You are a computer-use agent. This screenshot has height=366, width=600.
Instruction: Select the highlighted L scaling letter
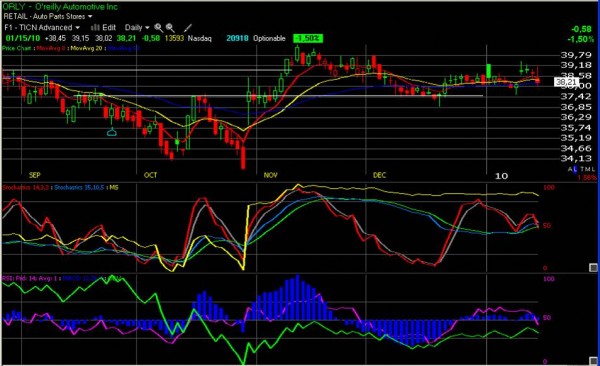click(575, 169)
